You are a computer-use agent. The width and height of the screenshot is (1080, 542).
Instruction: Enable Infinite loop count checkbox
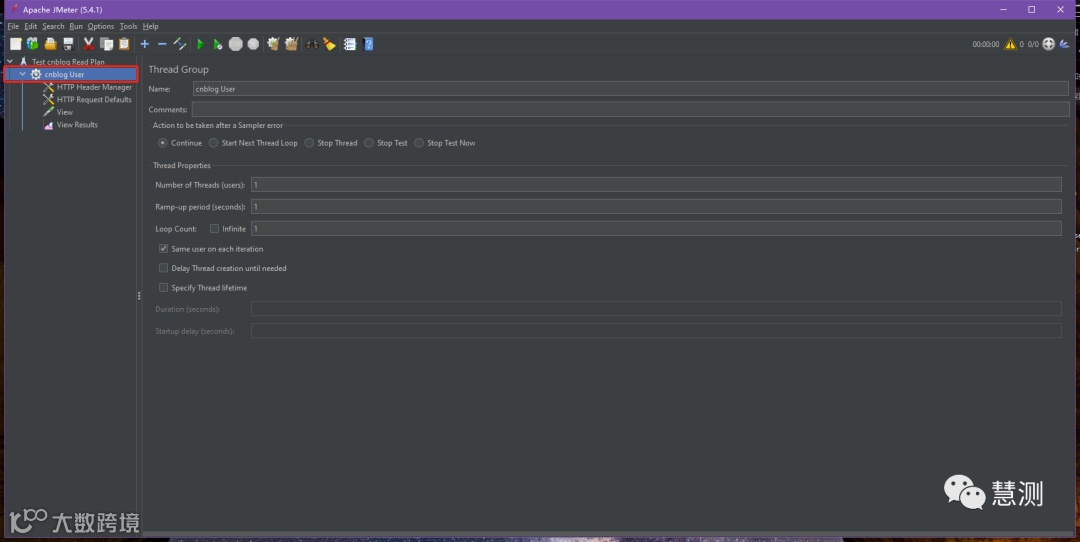click(x=214, y=229)
